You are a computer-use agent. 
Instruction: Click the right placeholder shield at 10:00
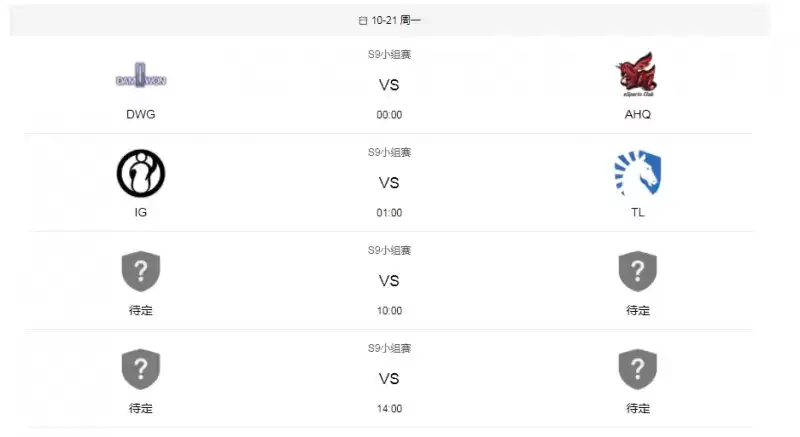click(x=637, y=271)
